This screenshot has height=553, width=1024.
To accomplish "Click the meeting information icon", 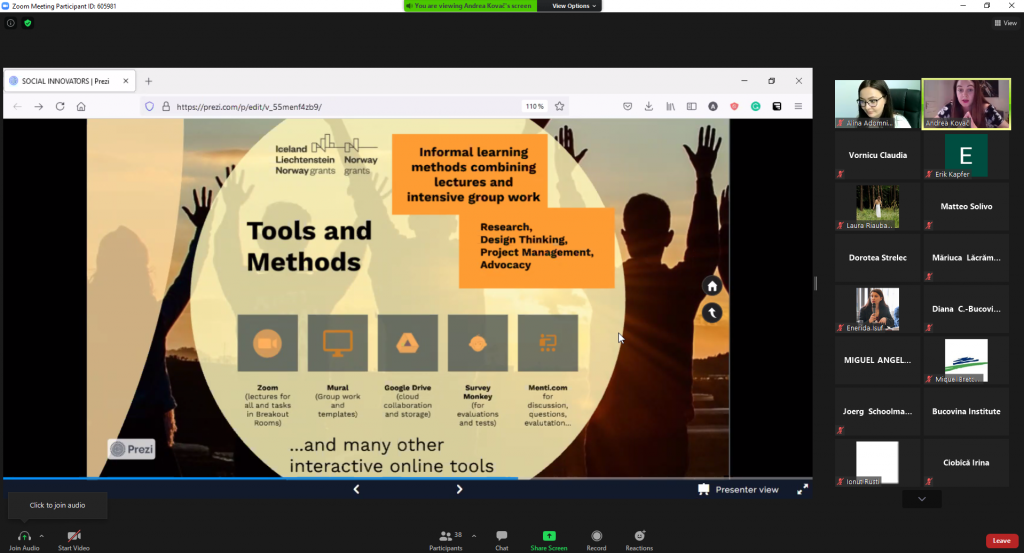I will [10, 23].
